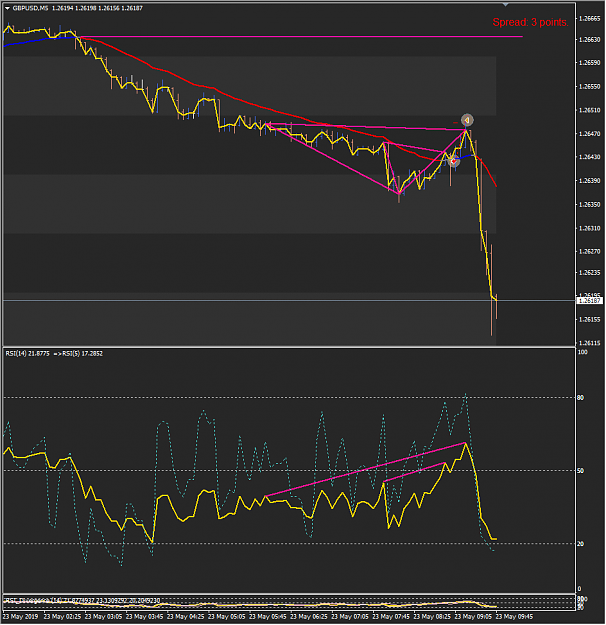The height and width of the screenshot is (625, 606).
Task: Click the RSI 20 level label
Action: pyautogui.click(x=581, y=544)
